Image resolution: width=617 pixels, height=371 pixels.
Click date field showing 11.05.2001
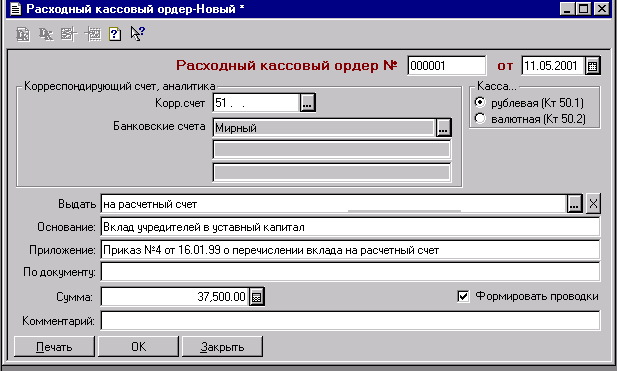[553, 66]
